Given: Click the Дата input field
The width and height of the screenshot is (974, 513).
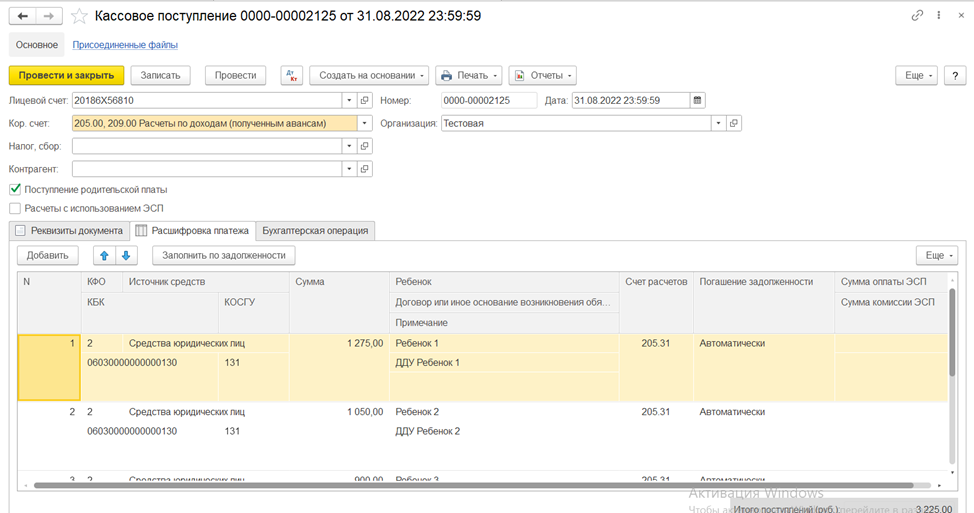Looking at the screenshot, I should (x=630, y=100).
